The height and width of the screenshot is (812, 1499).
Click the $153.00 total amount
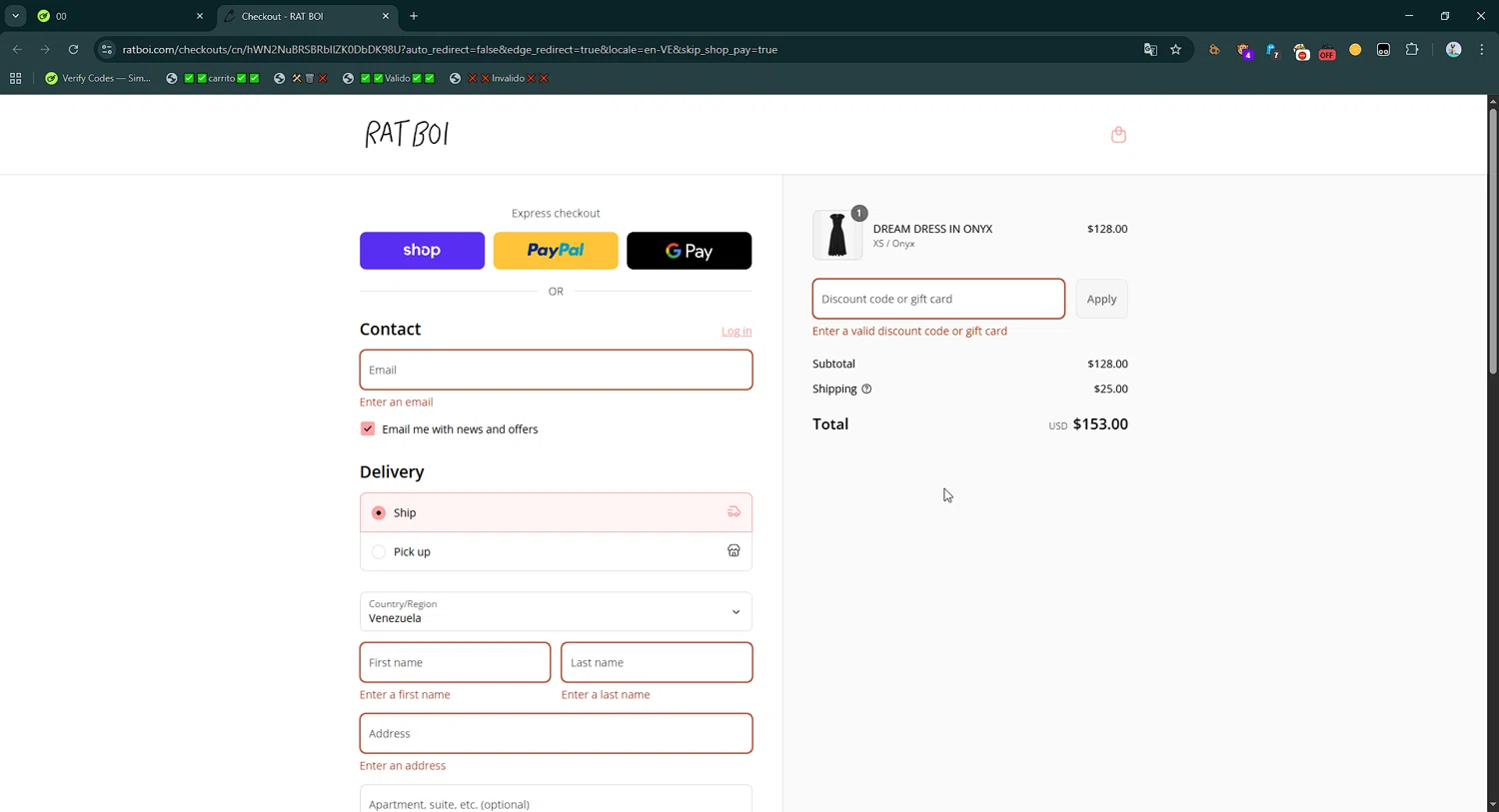(1100, 424)
